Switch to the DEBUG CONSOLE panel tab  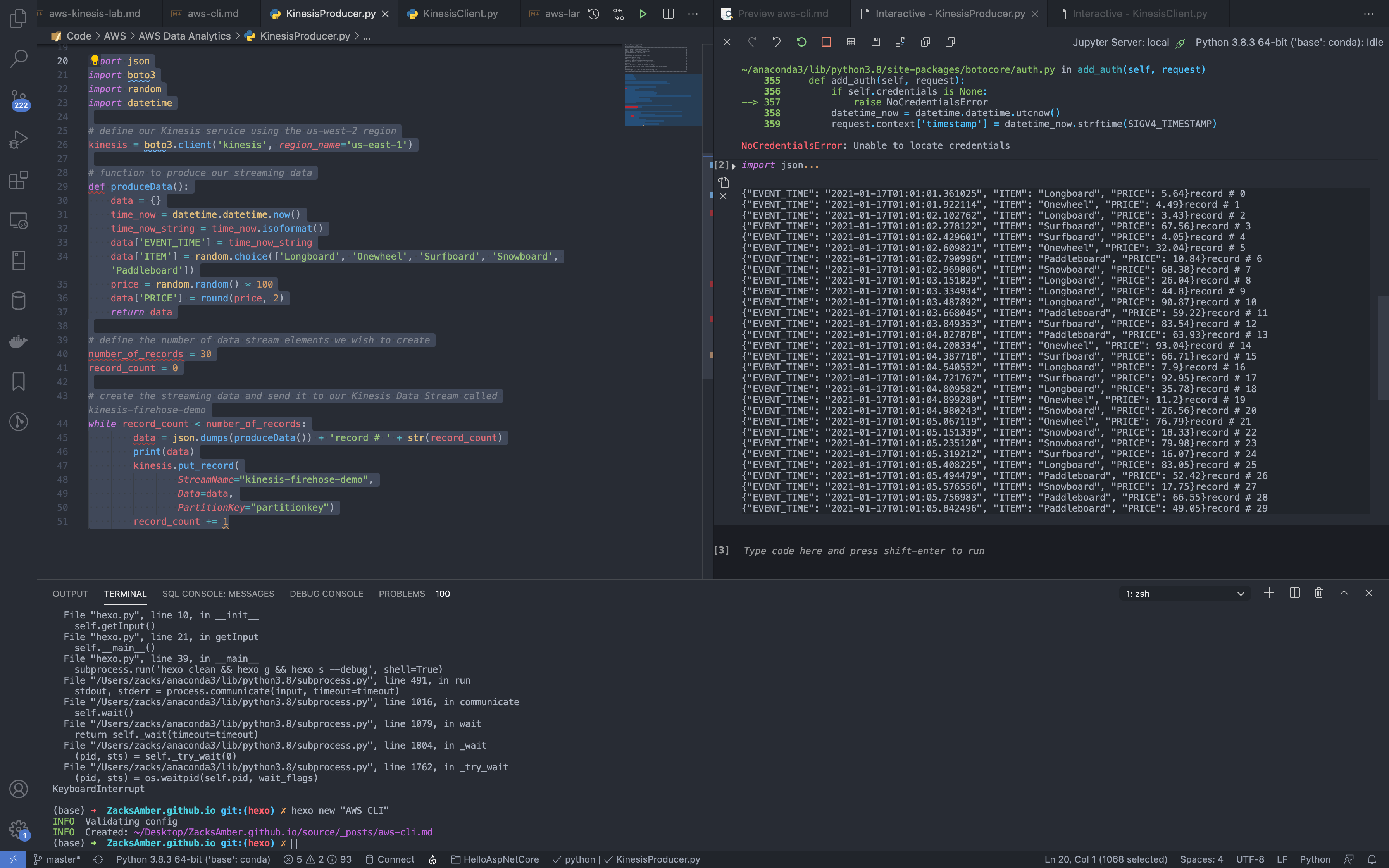(326, 594)
